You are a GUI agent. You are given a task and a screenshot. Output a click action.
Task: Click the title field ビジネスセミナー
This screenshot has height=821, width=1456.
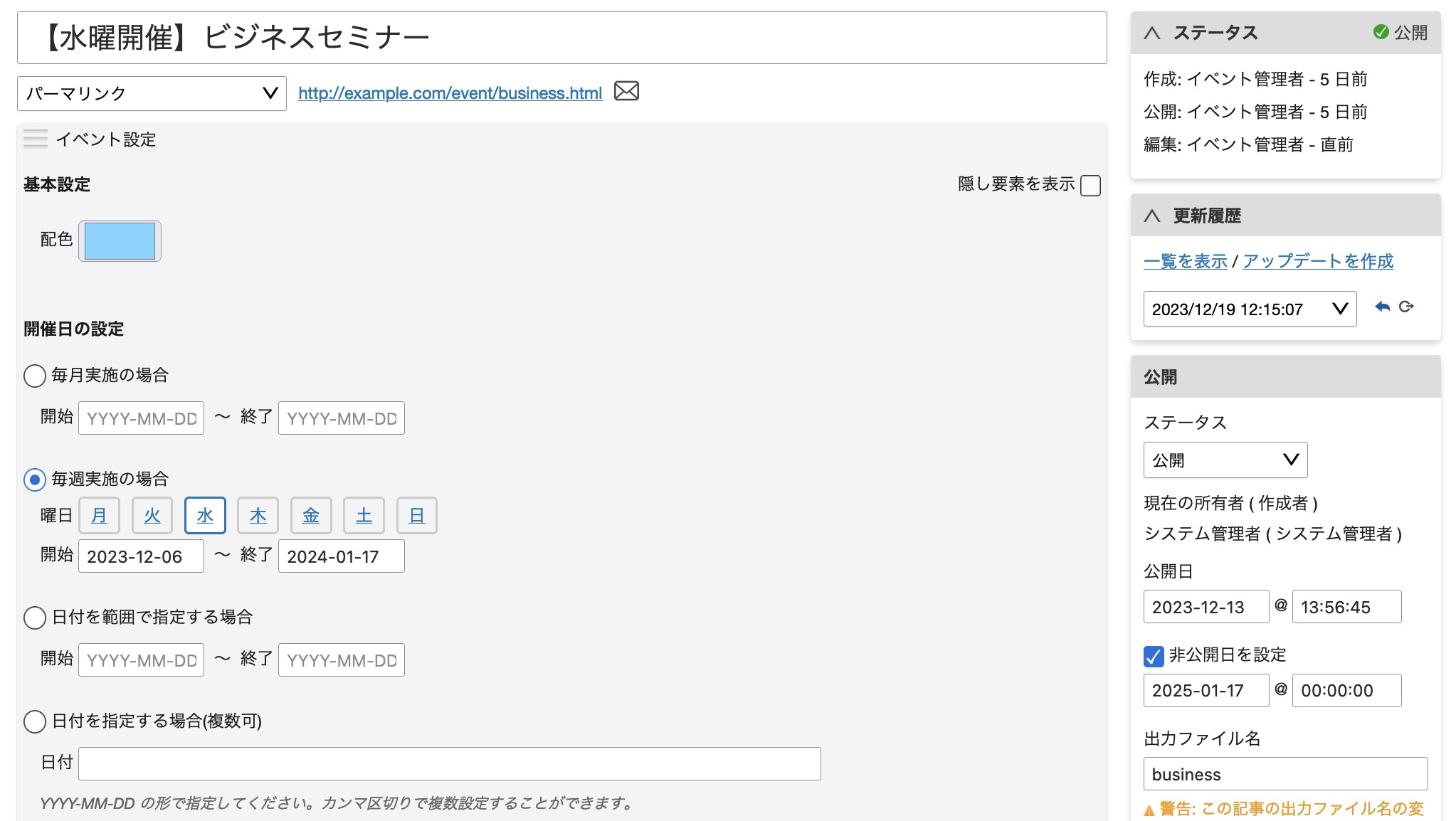pos(562,38)
